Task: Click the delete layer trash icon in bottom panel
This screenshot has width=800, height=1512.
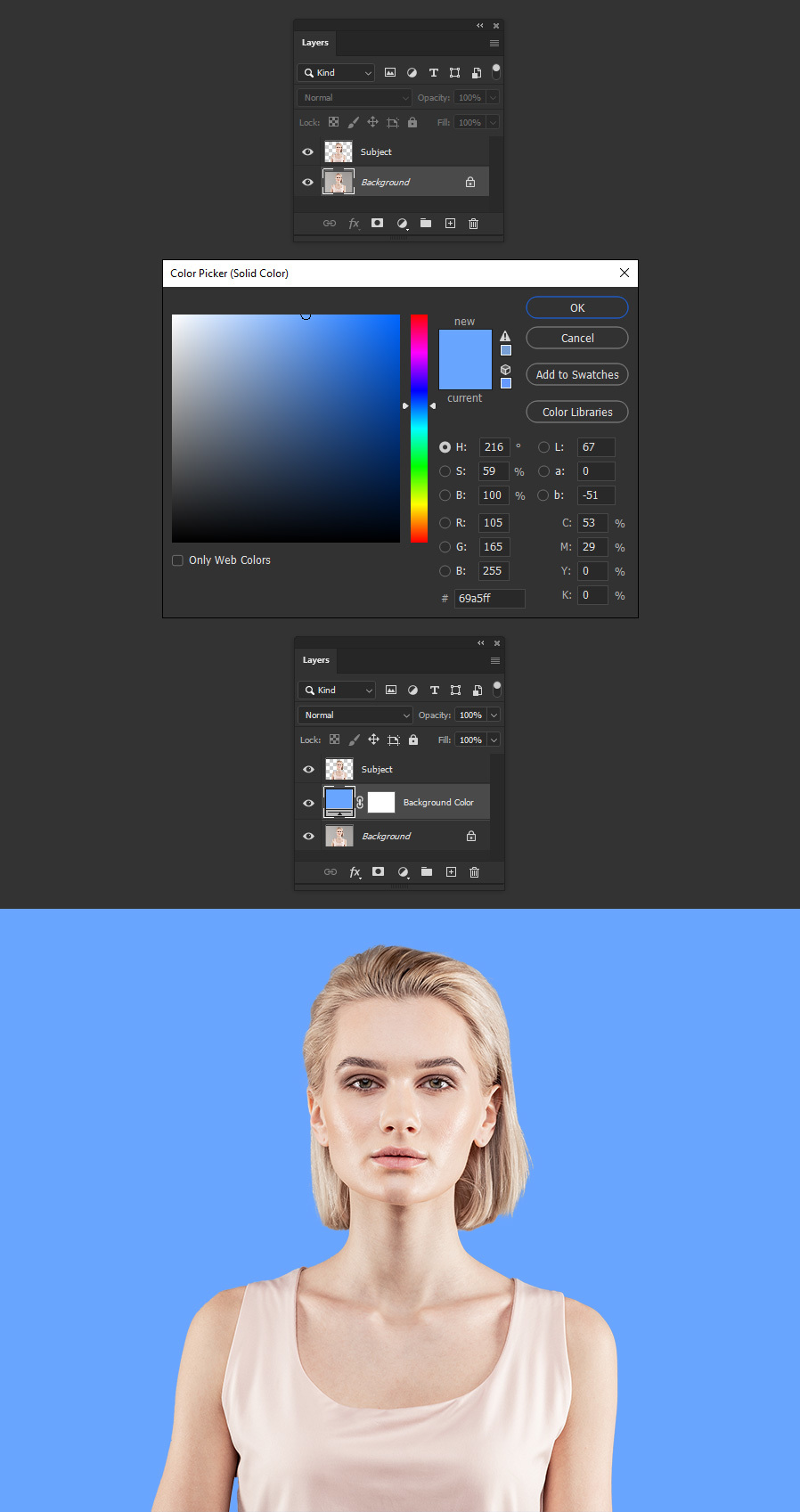Action: coord(475,872)
